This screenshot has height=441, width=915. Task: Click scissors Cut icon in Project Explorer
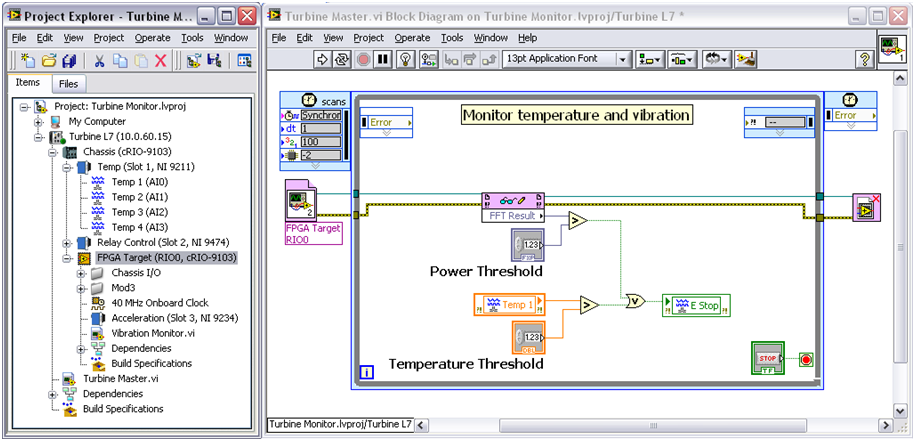(x=100, y=61)
